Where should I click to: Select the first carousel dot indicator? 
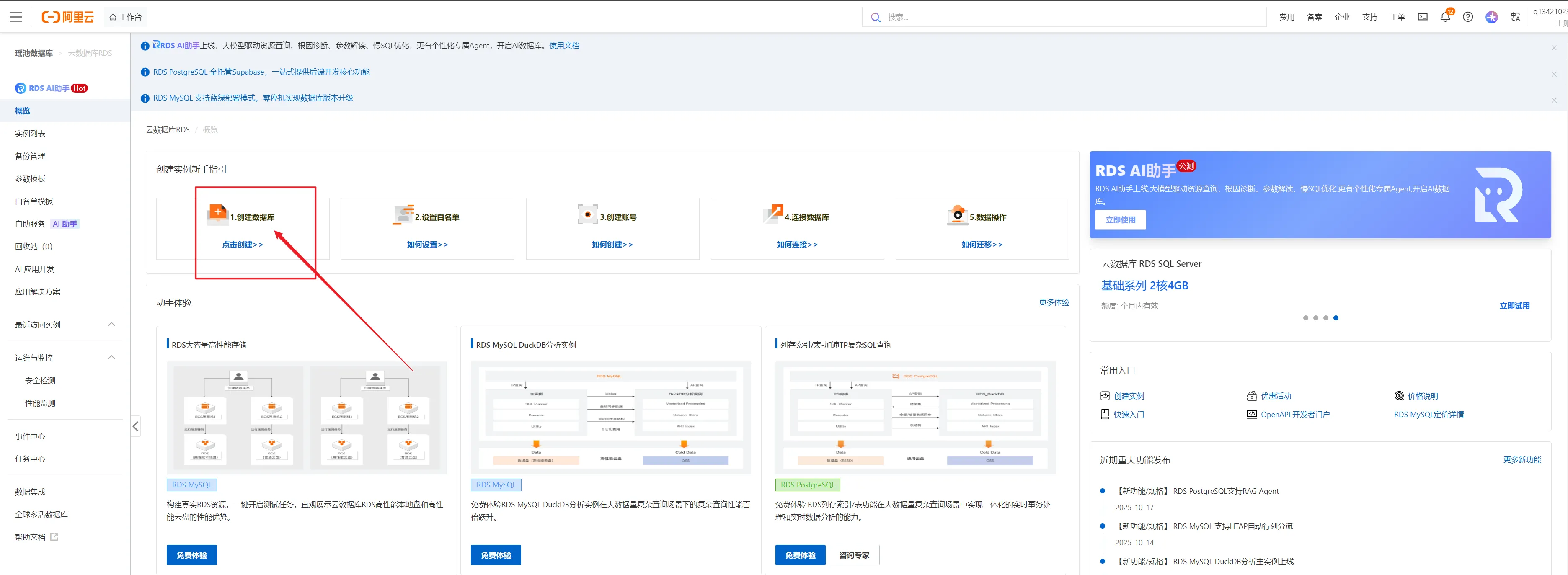(1305, 317)
